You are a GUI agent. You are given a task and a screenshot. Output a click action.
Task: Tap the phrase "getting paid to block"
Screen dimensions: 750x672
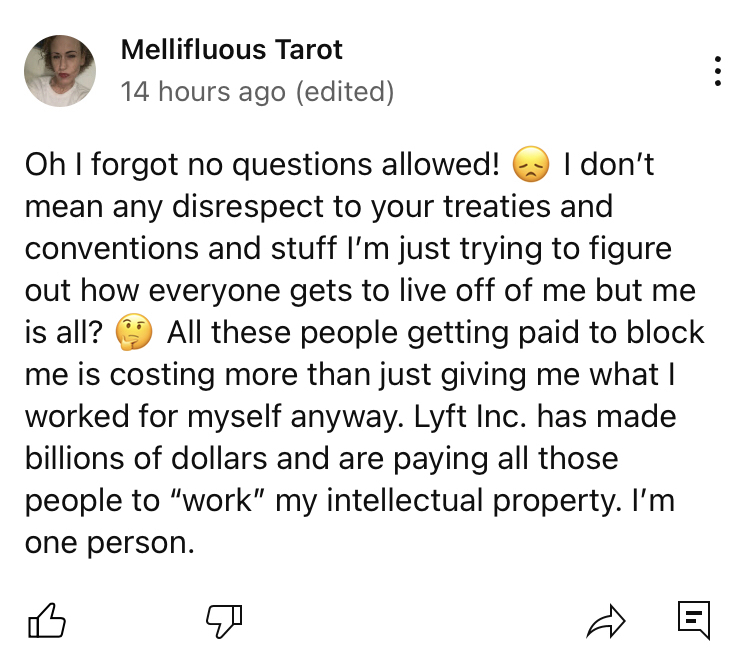point(568,333)
